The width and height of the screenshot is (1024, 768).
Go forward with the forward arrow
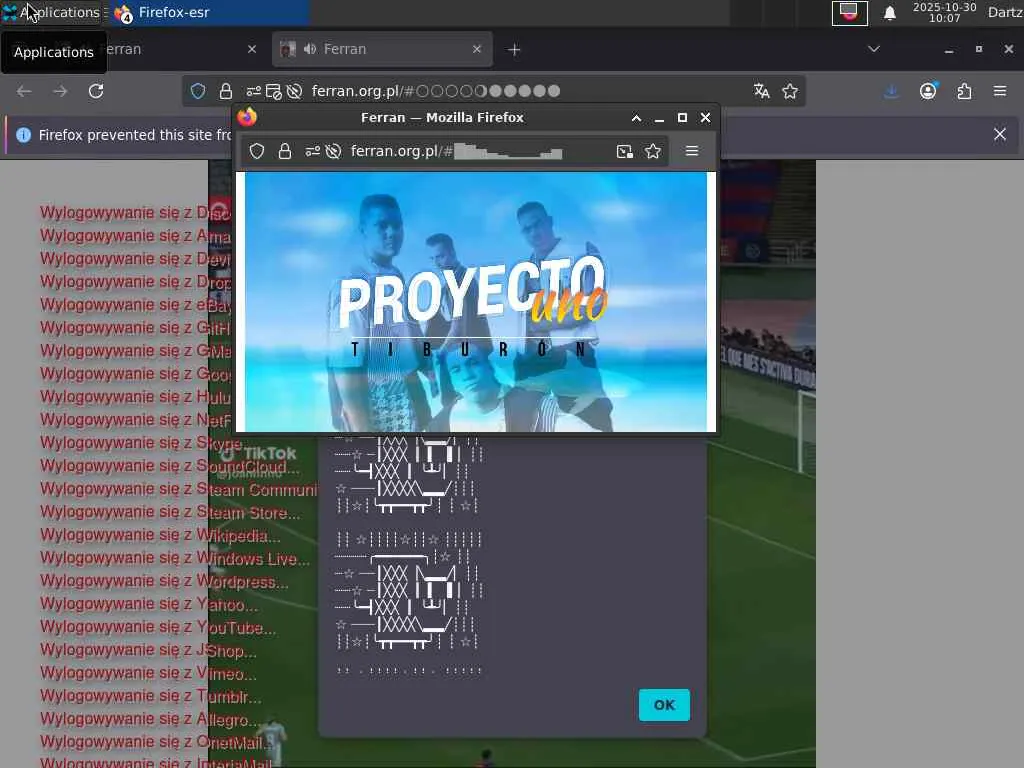coord(60,91)
